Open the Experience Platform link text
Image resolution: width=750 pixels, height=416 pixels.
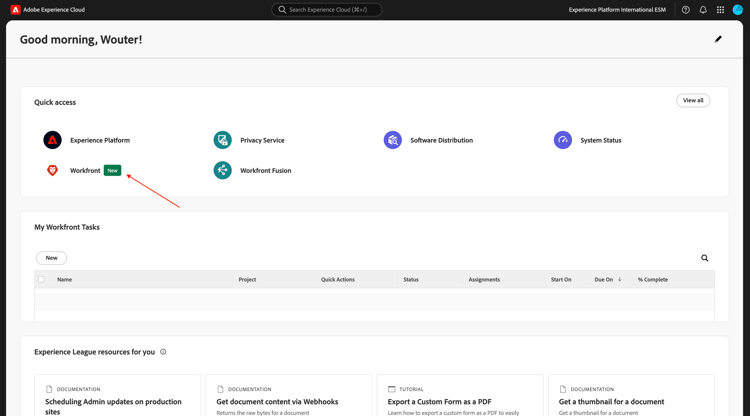click(x=100, y=140)
